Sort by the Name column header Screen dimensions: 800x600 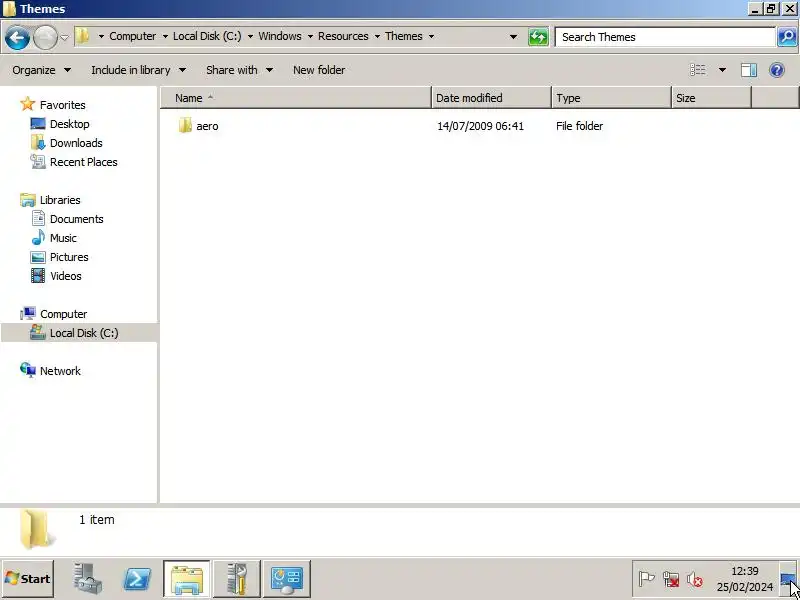296,98
